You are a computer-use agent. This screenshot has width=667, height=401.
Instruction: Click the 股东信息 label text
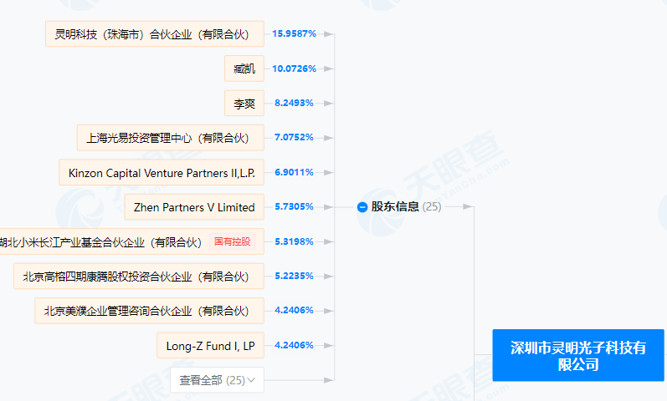coord(394,207)
